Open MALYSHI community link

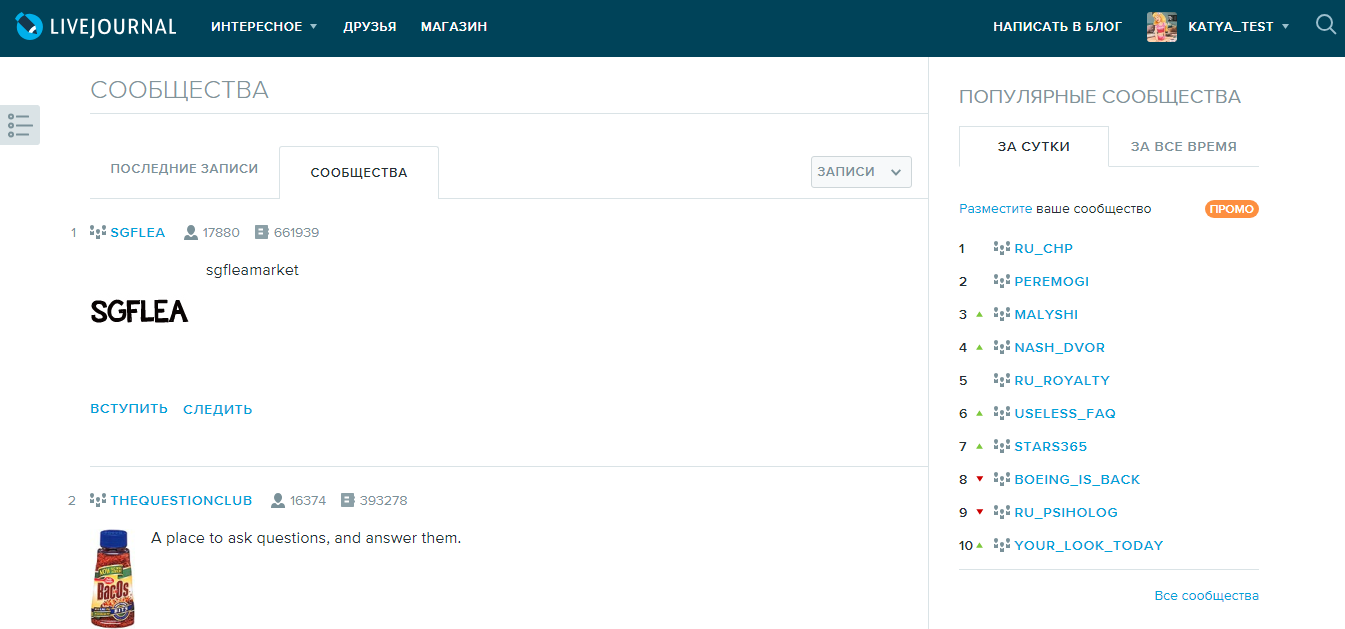(1046, 314)
